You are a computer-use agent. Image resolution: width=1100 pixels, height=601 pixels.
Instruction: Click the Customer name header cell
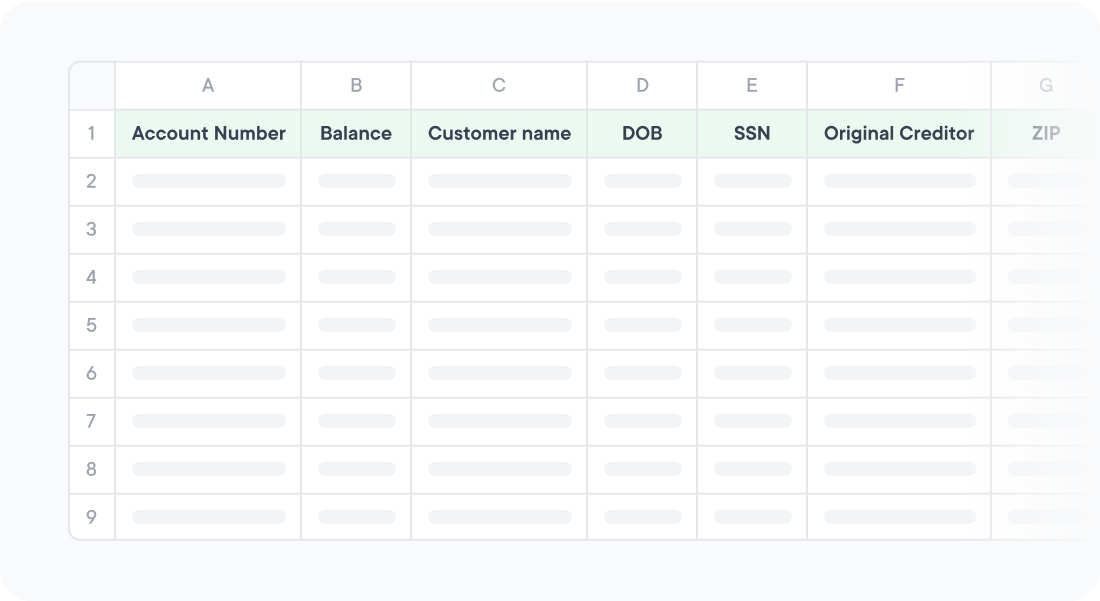click(x=499, y=134)
